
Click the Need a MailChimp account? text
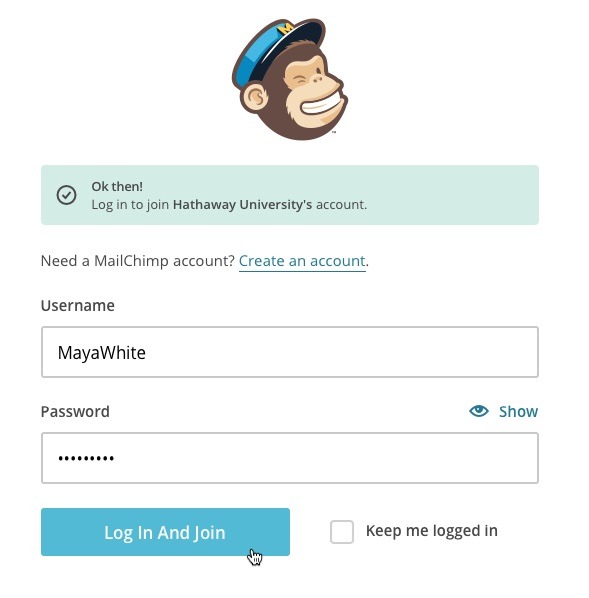[137, 261]
